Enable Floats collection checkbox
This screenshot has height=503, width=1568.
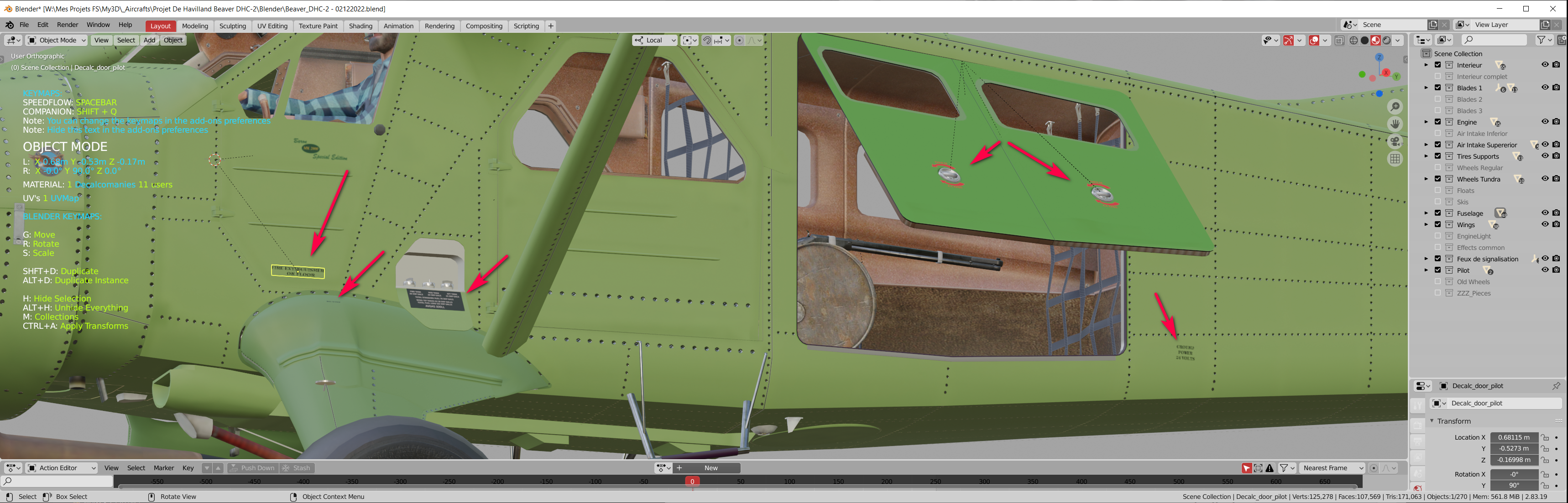pyautogui.click(x=1438, y=190)
